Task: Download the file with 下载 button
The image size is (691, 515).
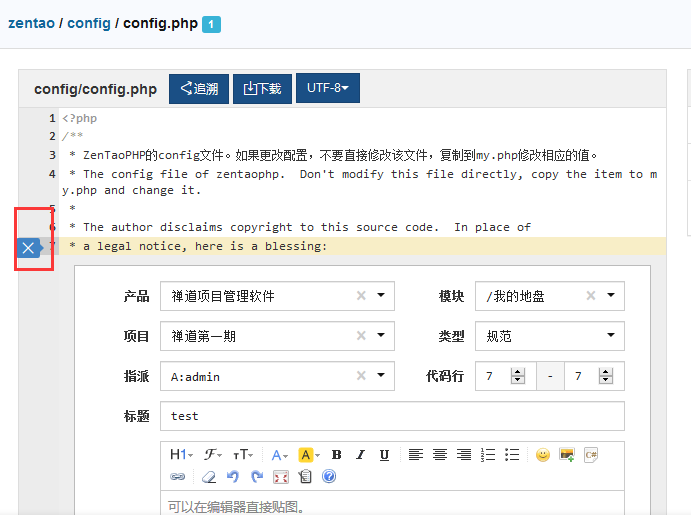Action: (262, 89)
